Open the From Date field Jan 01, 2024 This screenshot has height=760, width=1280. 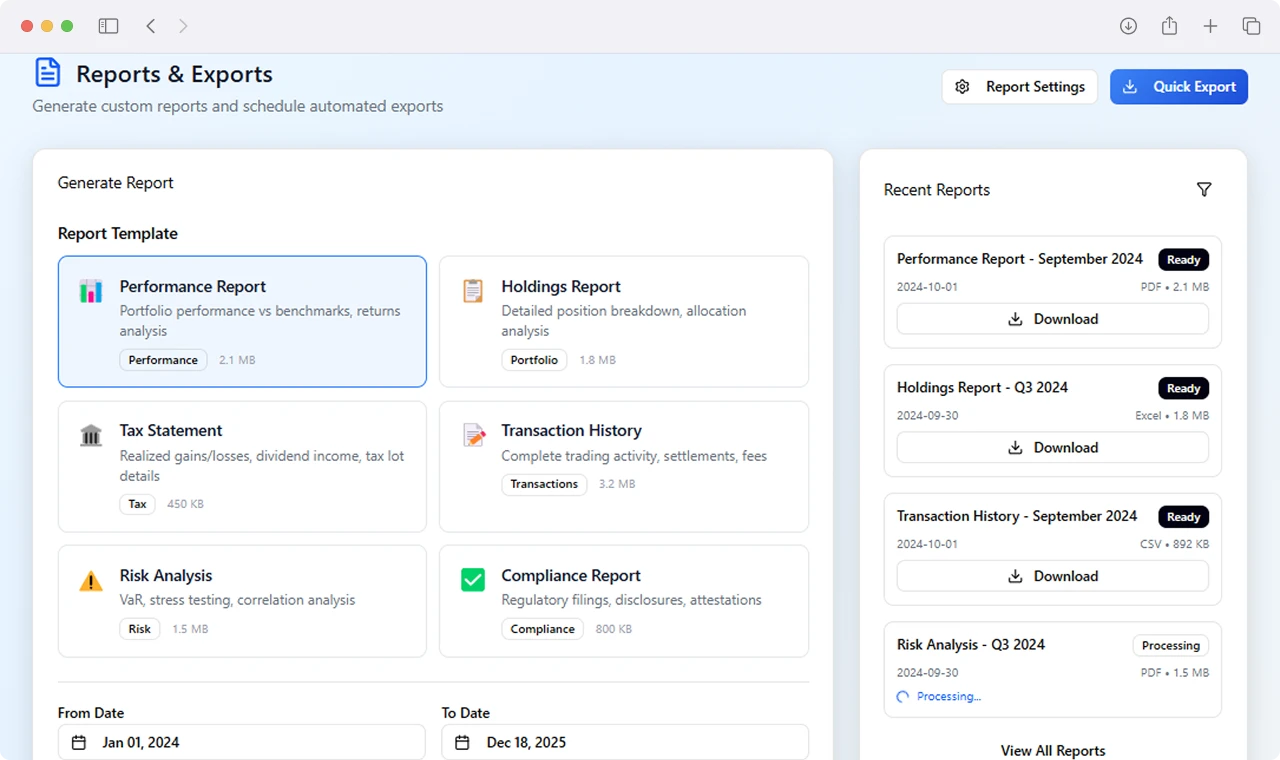[x=241, y=742]
